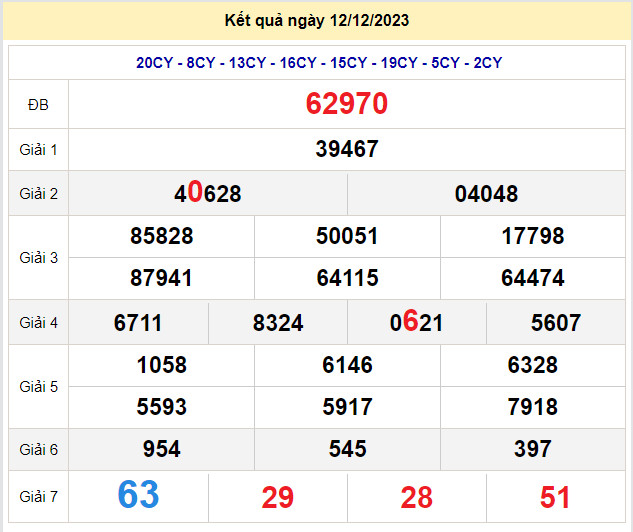Click the special prize number 62970
The image size is (633, 532).
click(347, 103)
